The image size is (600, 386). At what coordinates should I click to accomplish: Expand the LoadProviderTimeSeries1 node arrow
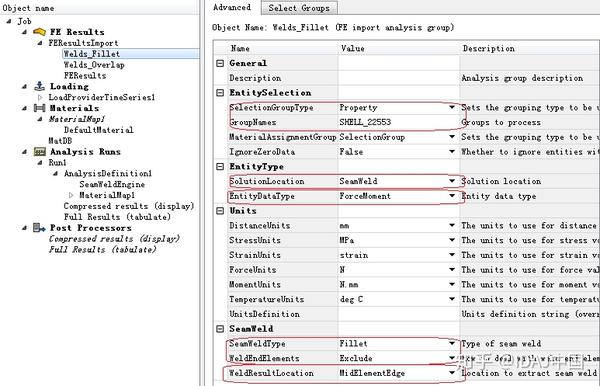pos(40,97)
